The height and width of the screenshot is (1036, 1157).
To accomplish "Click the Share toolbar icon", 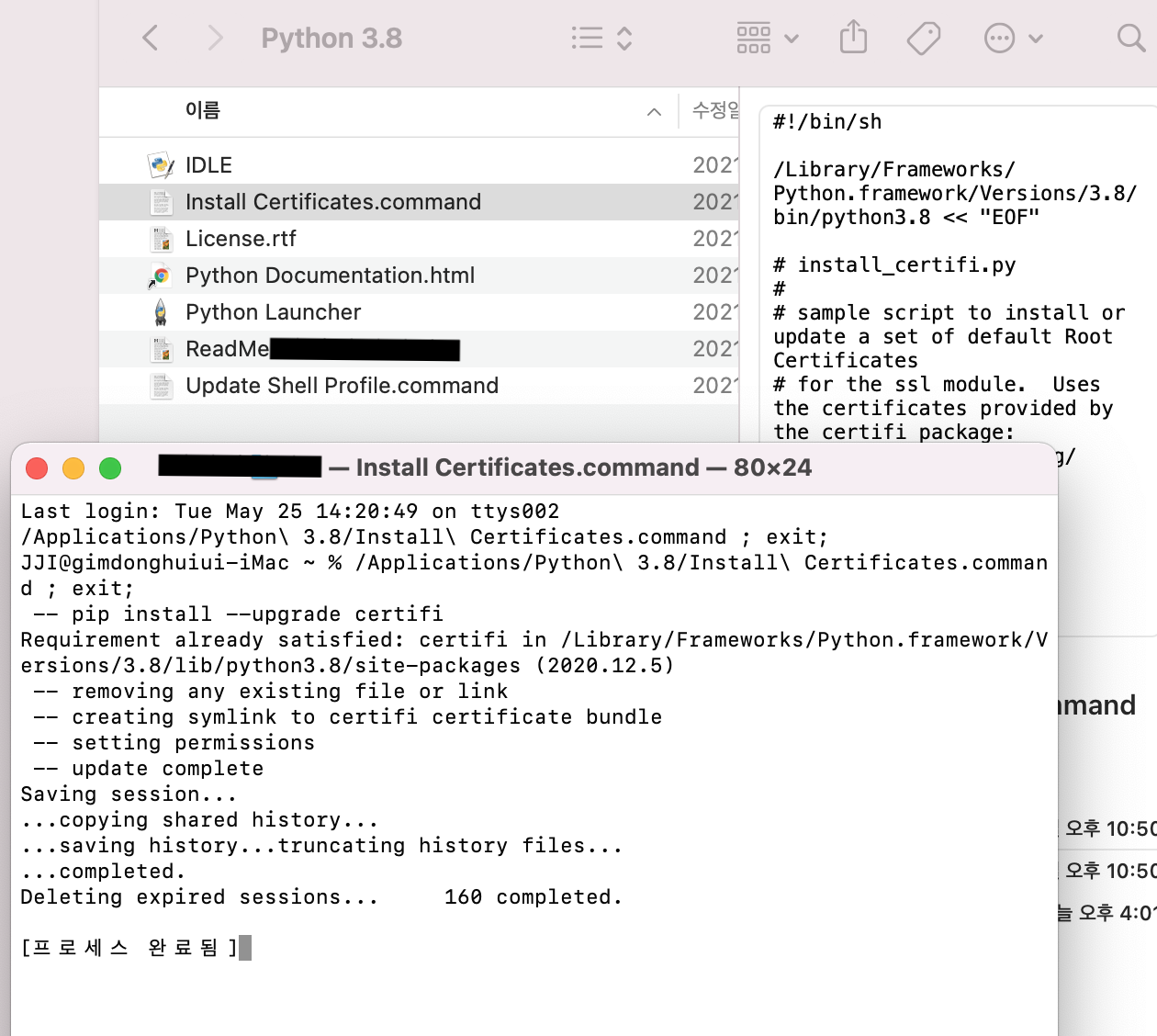I will point(853,38).
